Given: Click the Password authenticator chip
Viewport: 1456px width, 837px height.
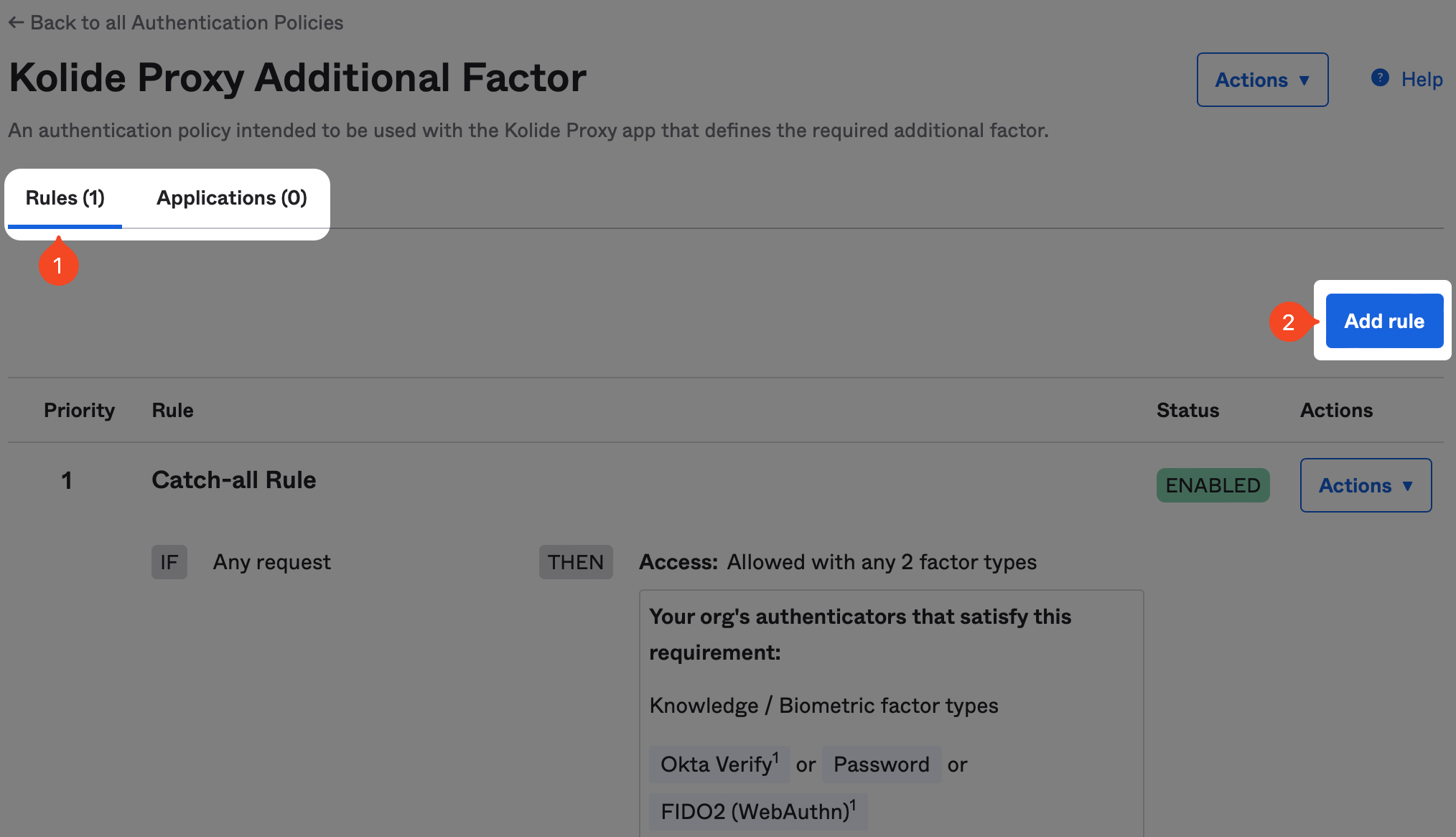Looking at the screenshot, I should (x=882, y=764).
